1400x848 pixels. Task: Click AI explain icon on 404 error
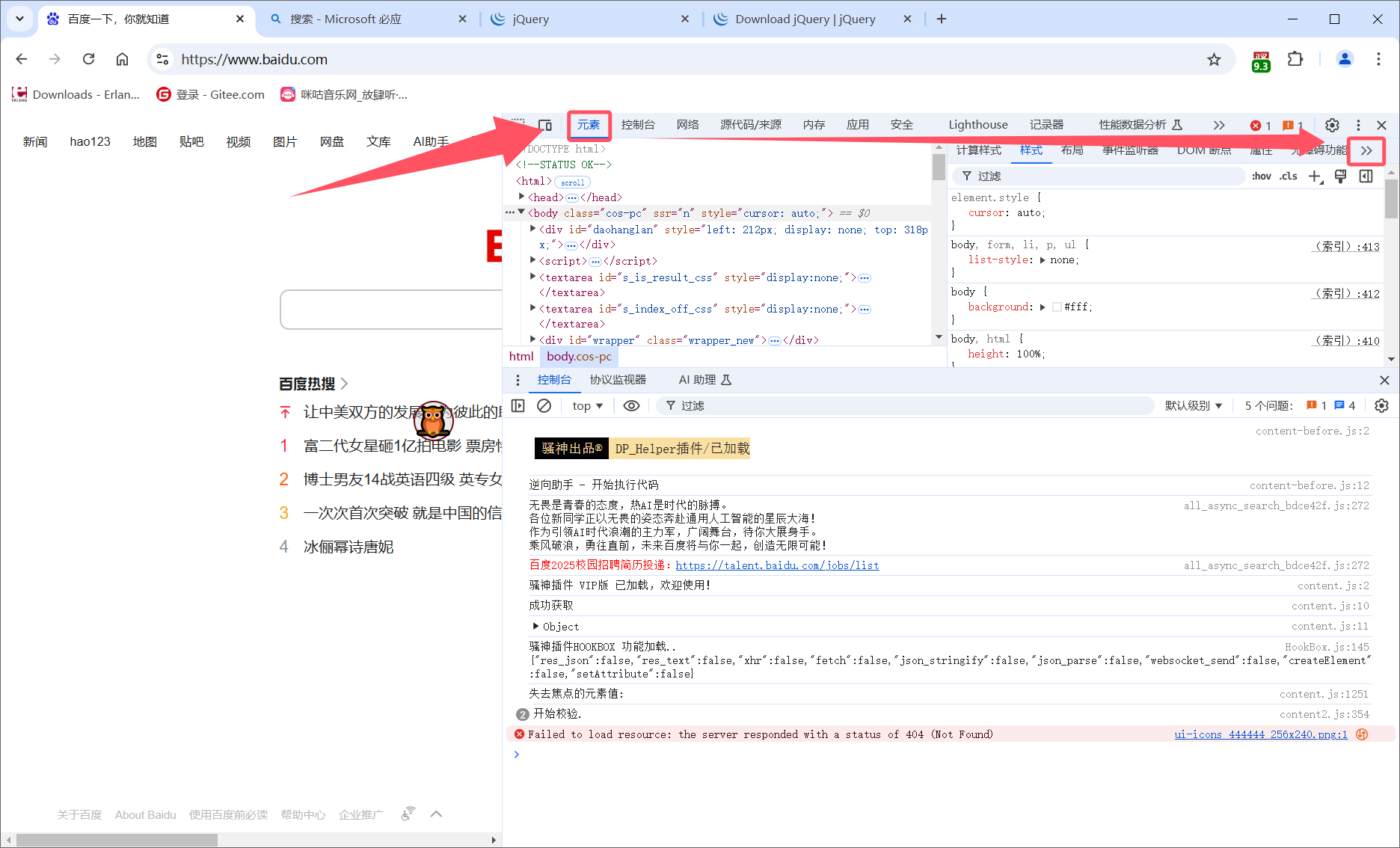(1362, 734)
